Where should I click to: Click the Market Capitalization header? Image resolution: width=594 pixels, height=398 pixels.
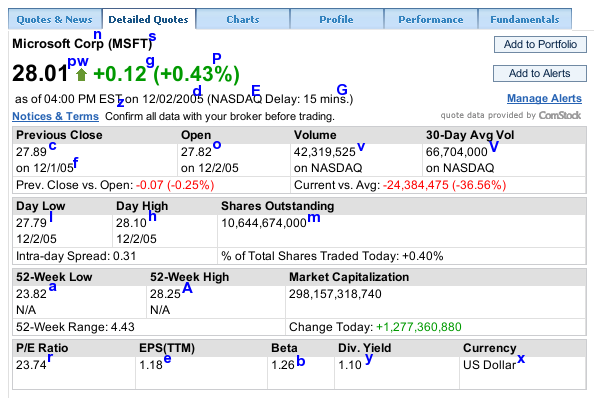coord(349,277)
